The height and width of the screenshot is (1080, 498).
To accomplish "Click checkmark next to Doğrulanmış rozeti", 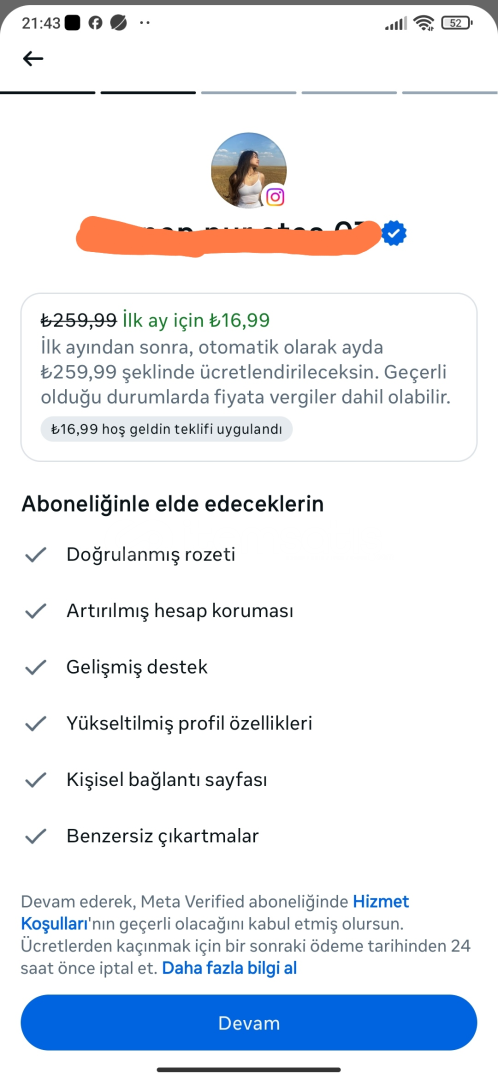I will coord(35,554).
